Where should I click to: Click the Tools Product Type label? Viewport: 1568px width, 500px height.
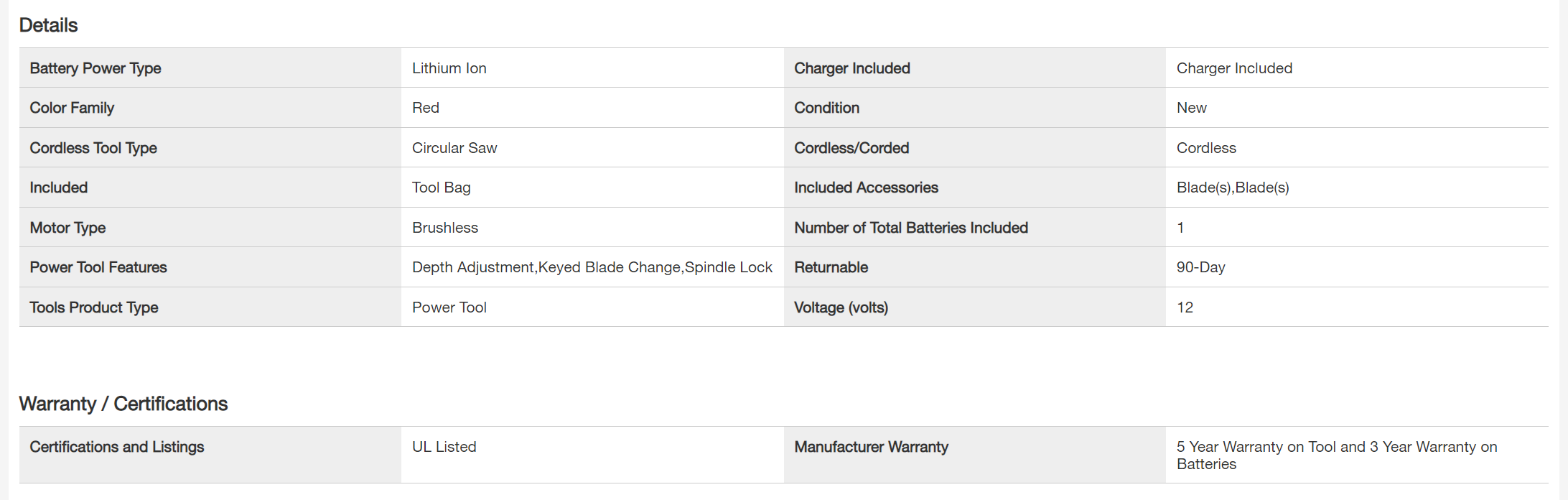(x=94, y=307)
